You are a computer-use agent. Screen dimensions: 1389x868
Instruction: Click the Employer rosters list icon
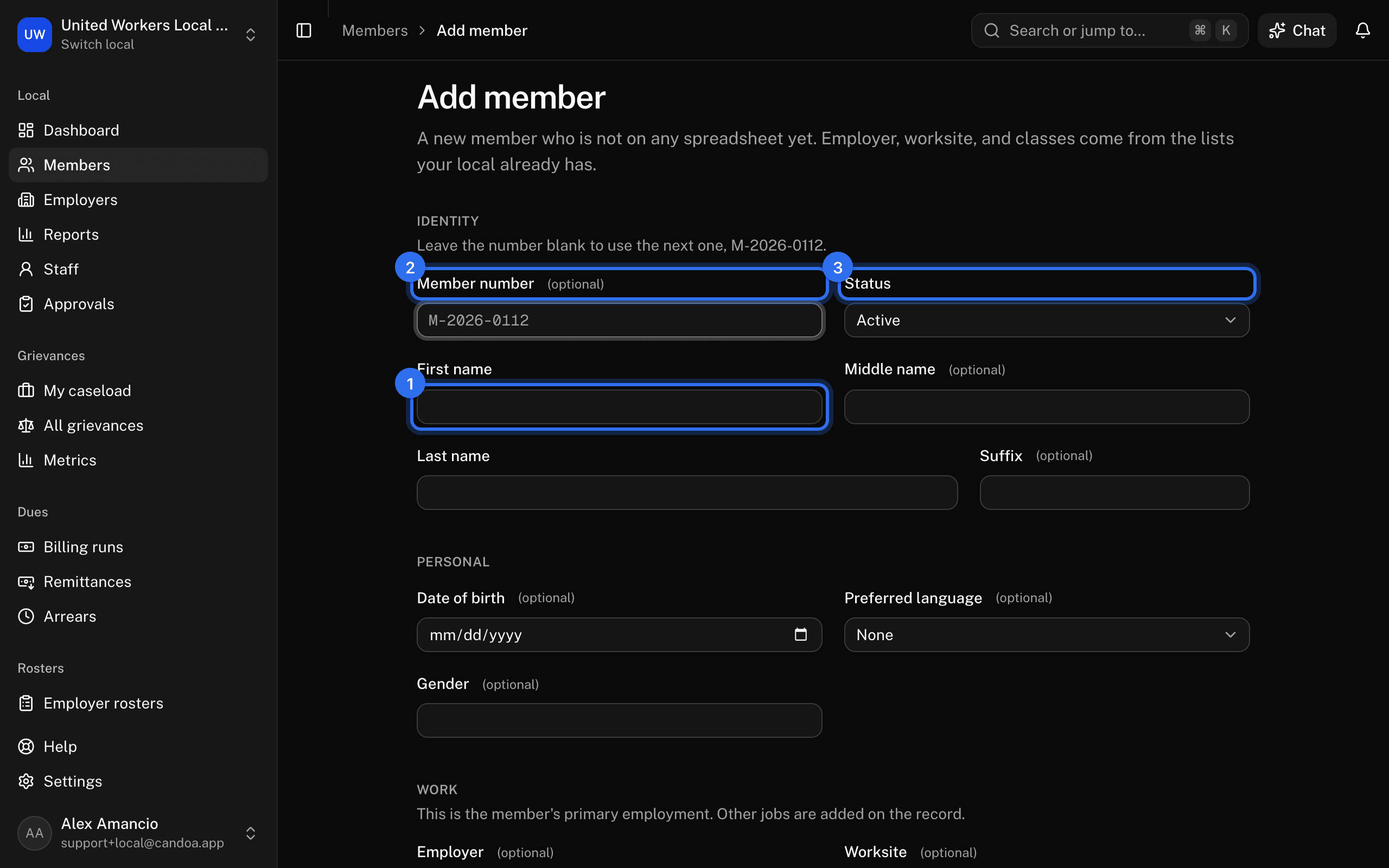pyautogui.click(x=26, y=703)
